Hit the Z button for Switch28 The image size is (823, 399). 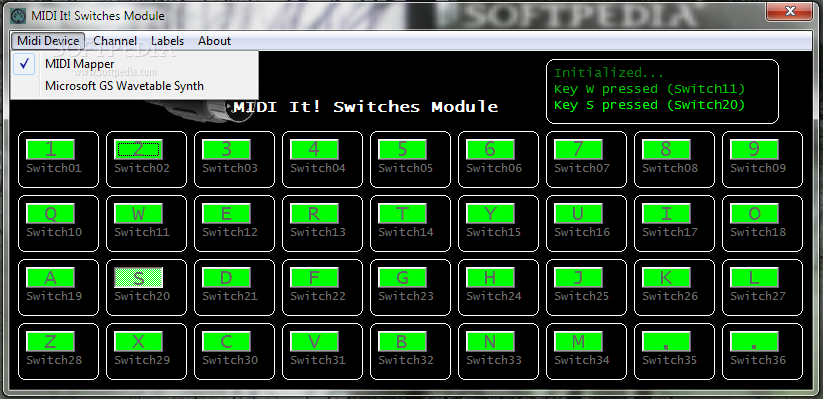tap(50, 342)
